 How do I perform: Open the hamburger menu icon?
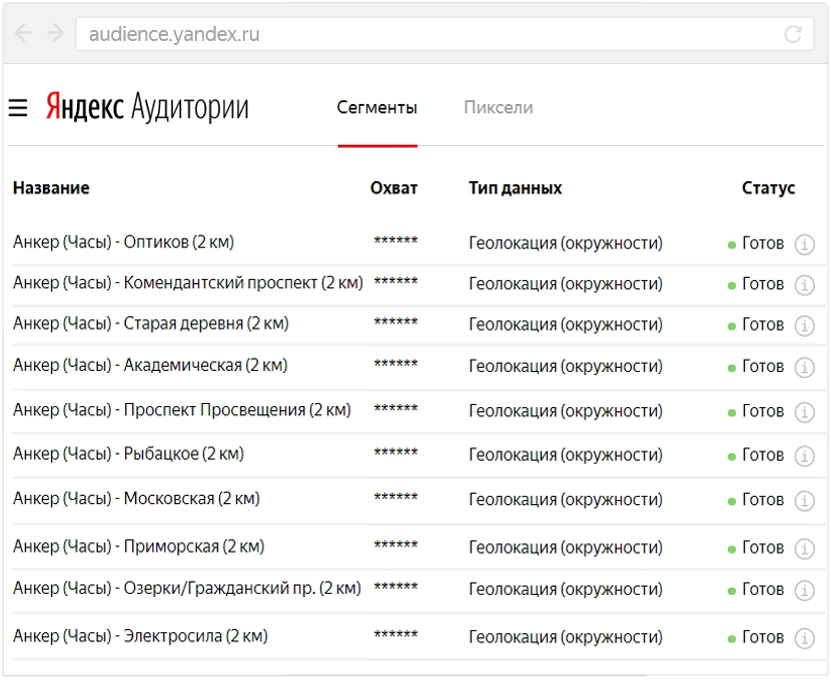coord(18,108)
